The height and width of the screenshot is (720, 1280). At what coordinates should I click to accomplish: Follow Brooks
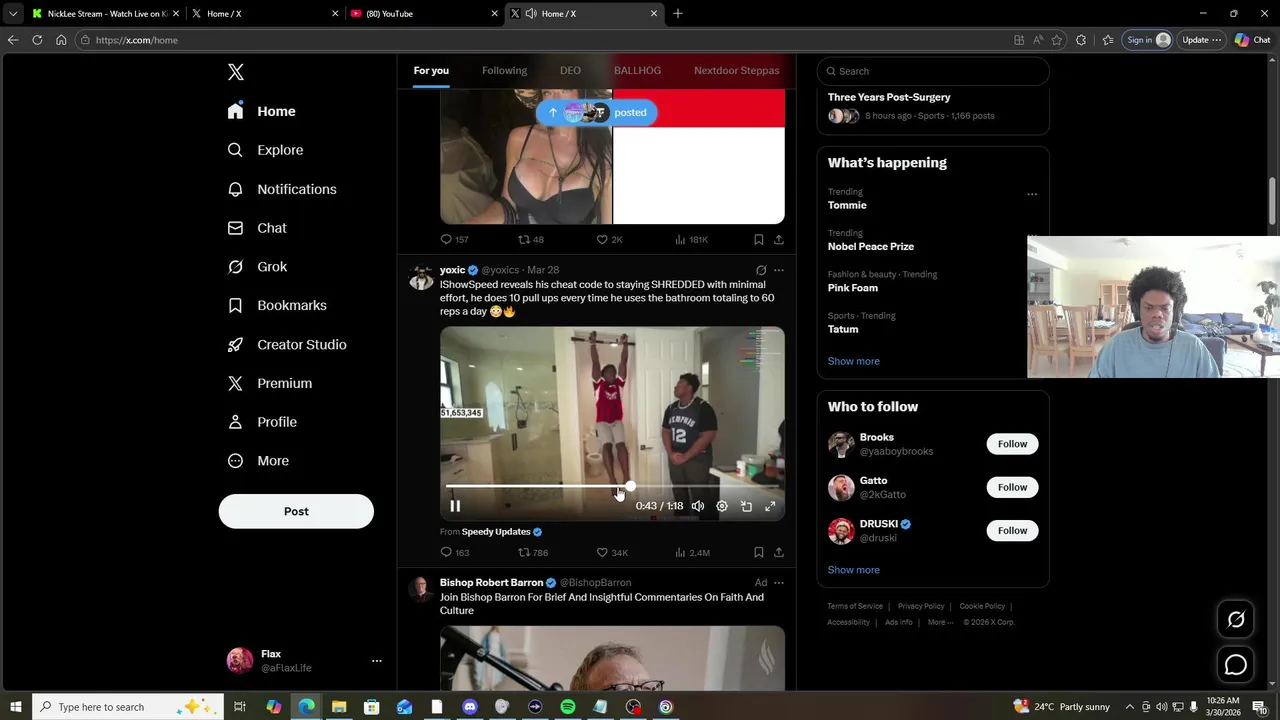coord(1012,444)
